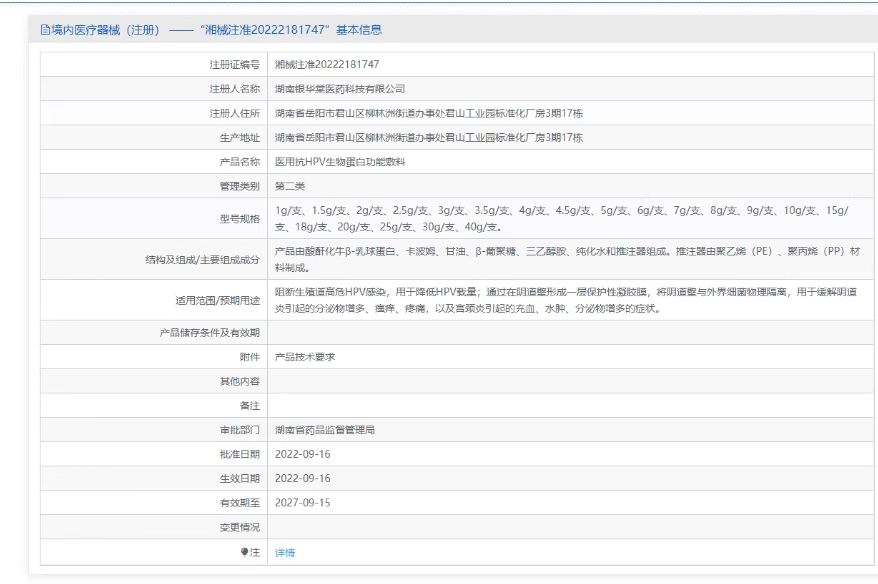Screen dimensions: 878x584
Task: Select registration number 湘械注准20222181747 value
Action: 327,64
